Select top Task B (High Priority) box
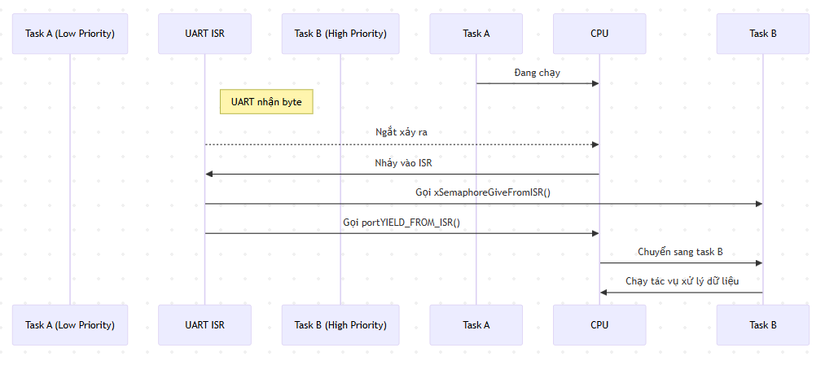This screenshot has width=825, height=371. [340, 34]
